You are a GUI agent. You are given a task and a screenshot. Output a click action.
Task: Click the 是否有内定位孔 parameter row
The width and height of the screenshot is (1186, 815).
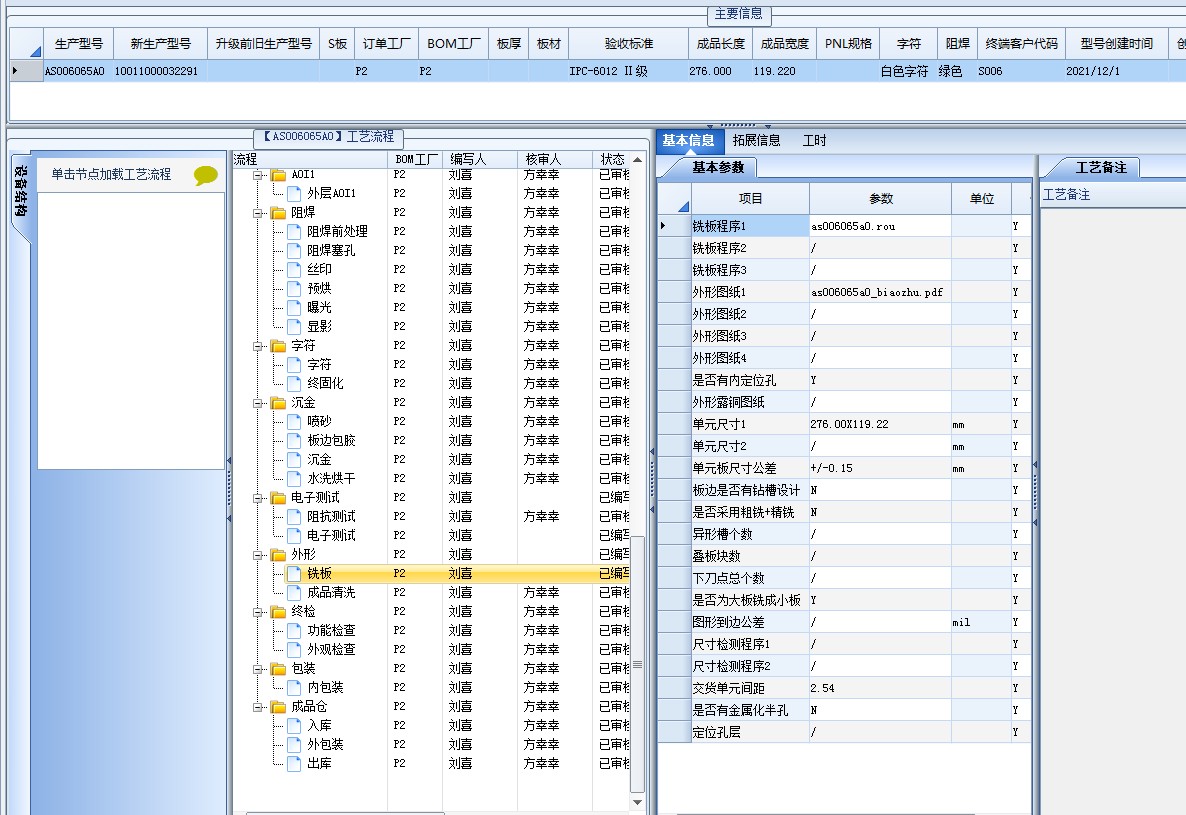point(843,380)
